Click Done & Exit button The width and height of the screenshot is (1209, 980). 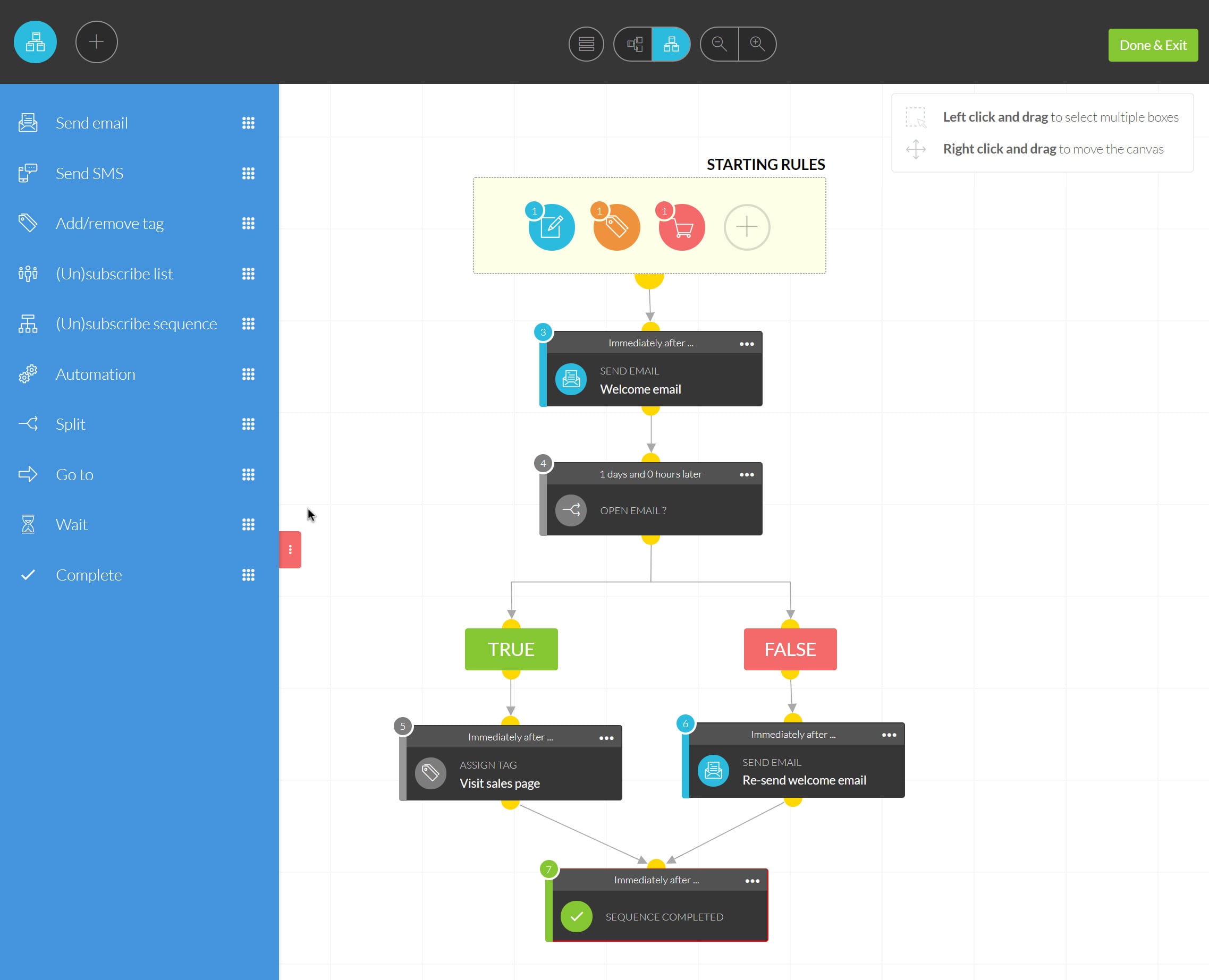pyautogui.click(x=1153, y=44)
